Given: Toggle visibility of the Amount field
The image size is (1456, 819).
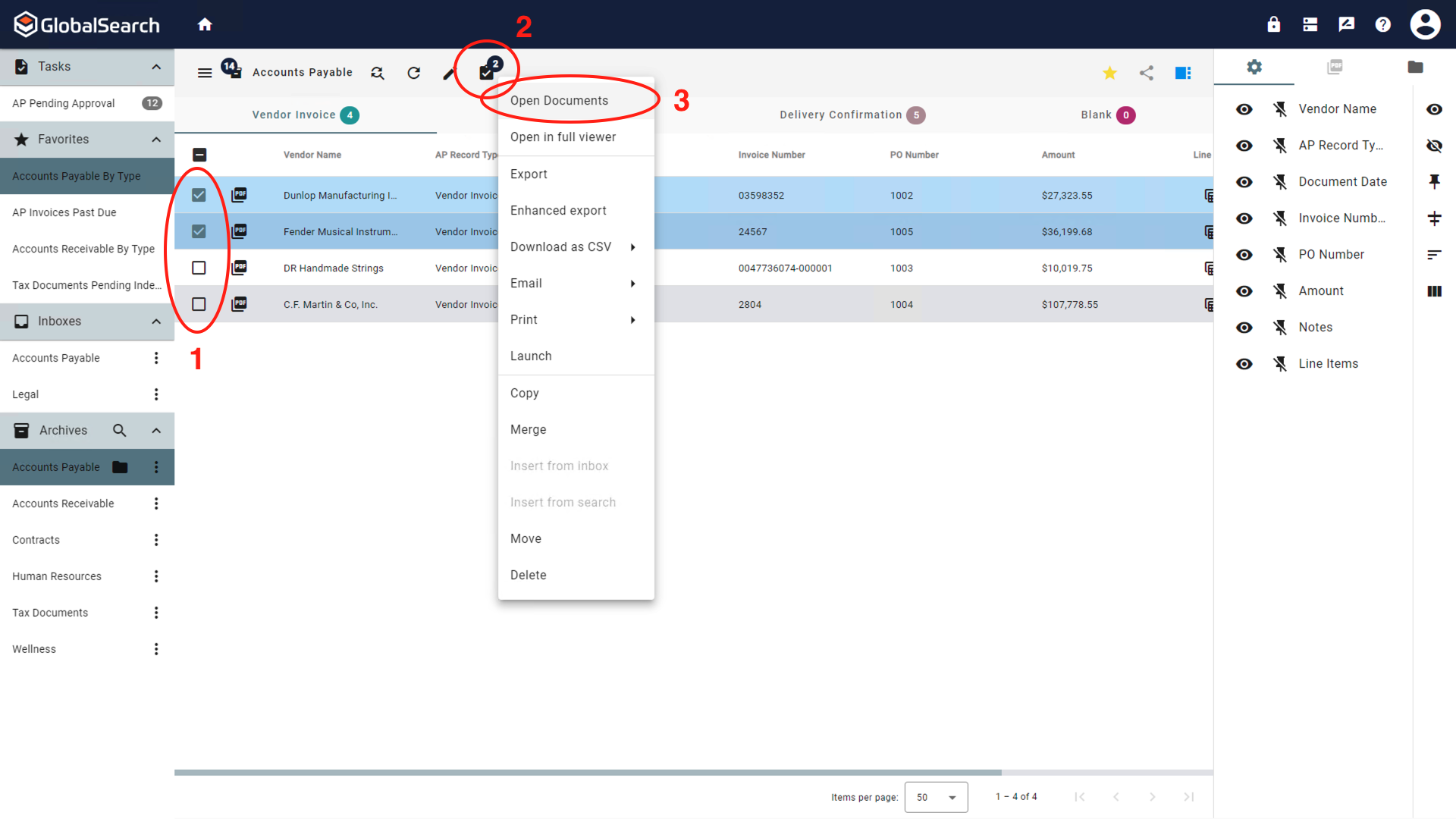Looking at the screenshot, I should tap(1244, 290).
